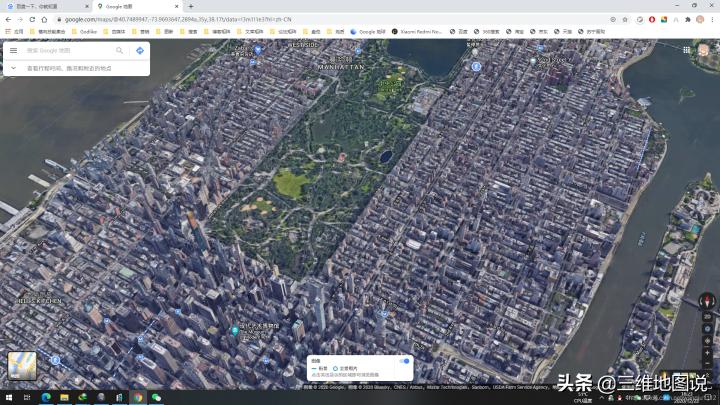Zoom in with the plus button

point(707,353)
